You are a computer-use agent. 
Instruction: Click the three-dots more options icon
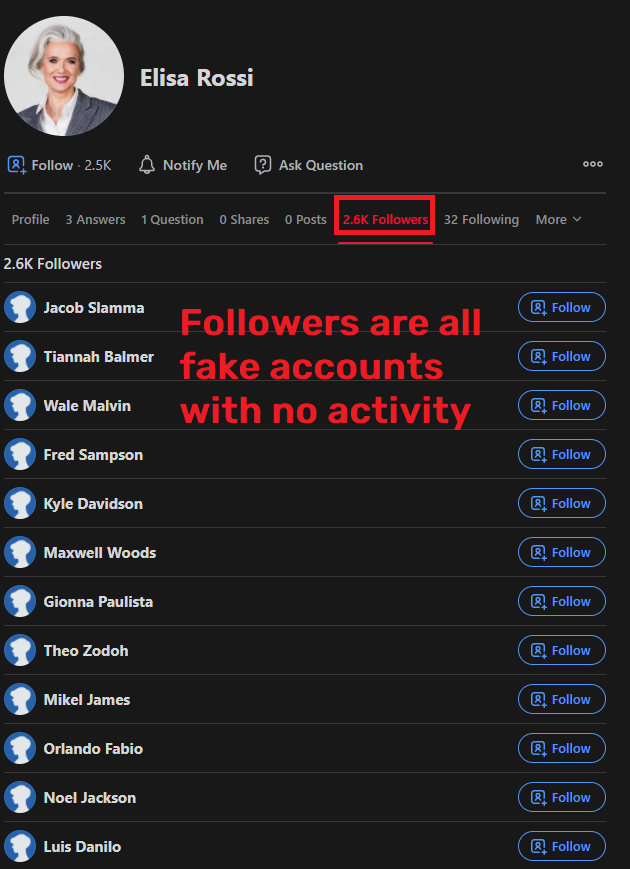[593, 165]
